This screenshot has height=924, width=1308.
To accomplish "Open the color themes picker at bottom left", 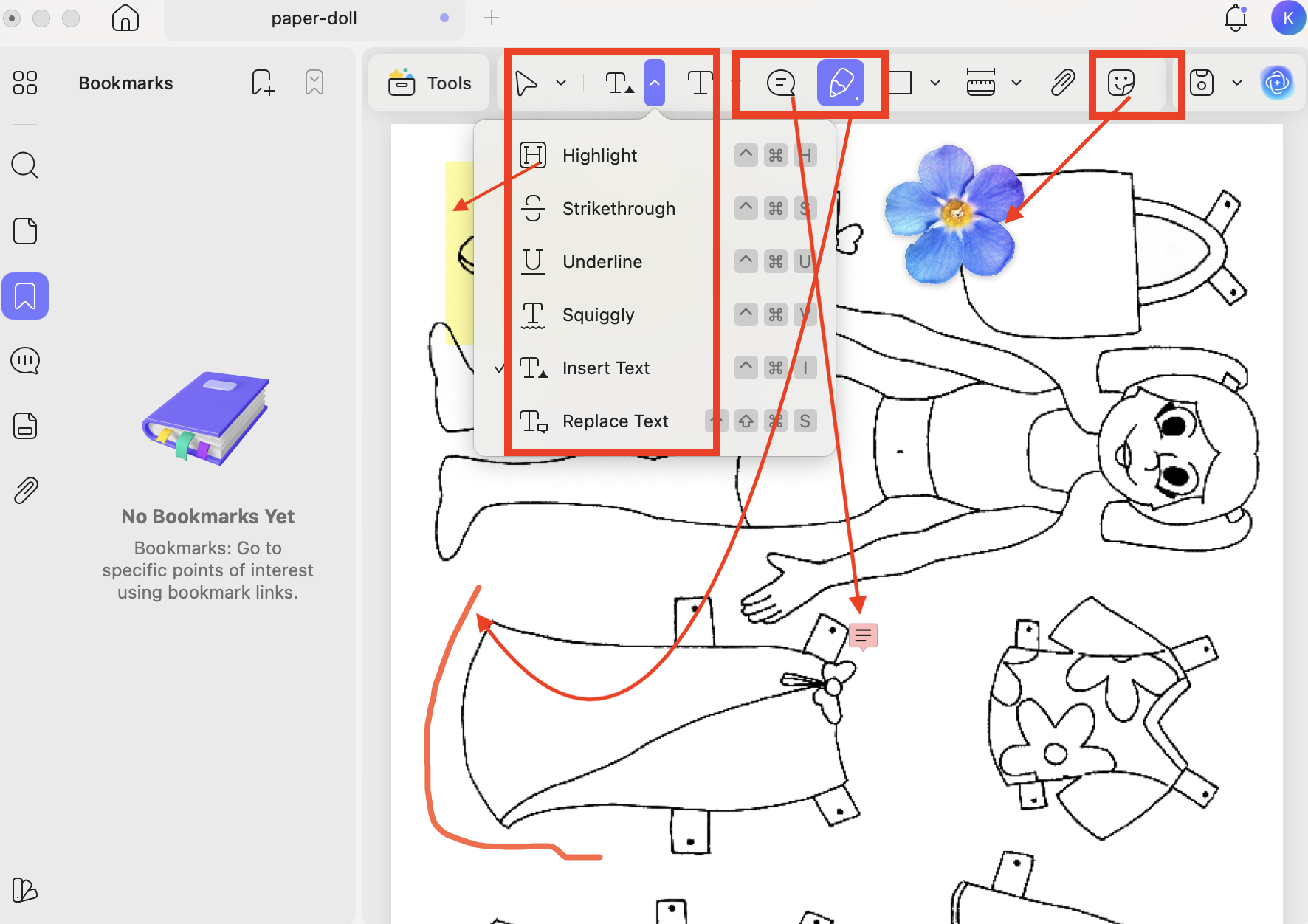I will (24, 891).
